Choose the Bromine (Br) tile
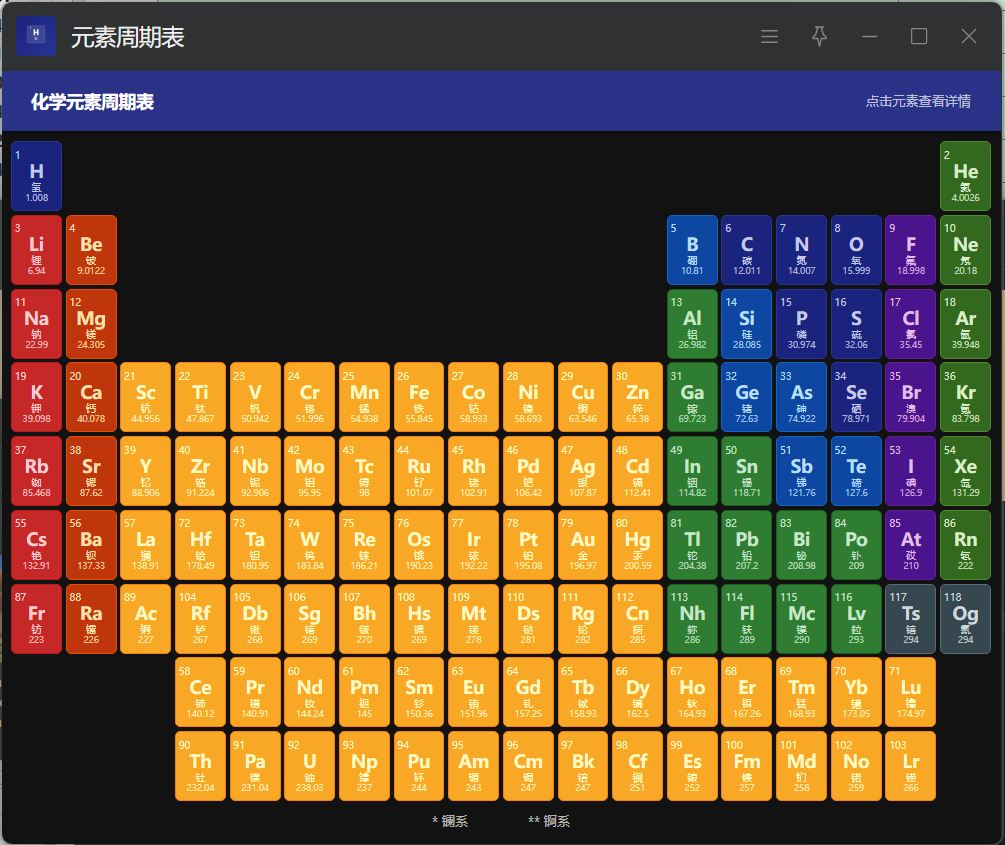The width and height of the screenshot is (1005, 845). 911,397
